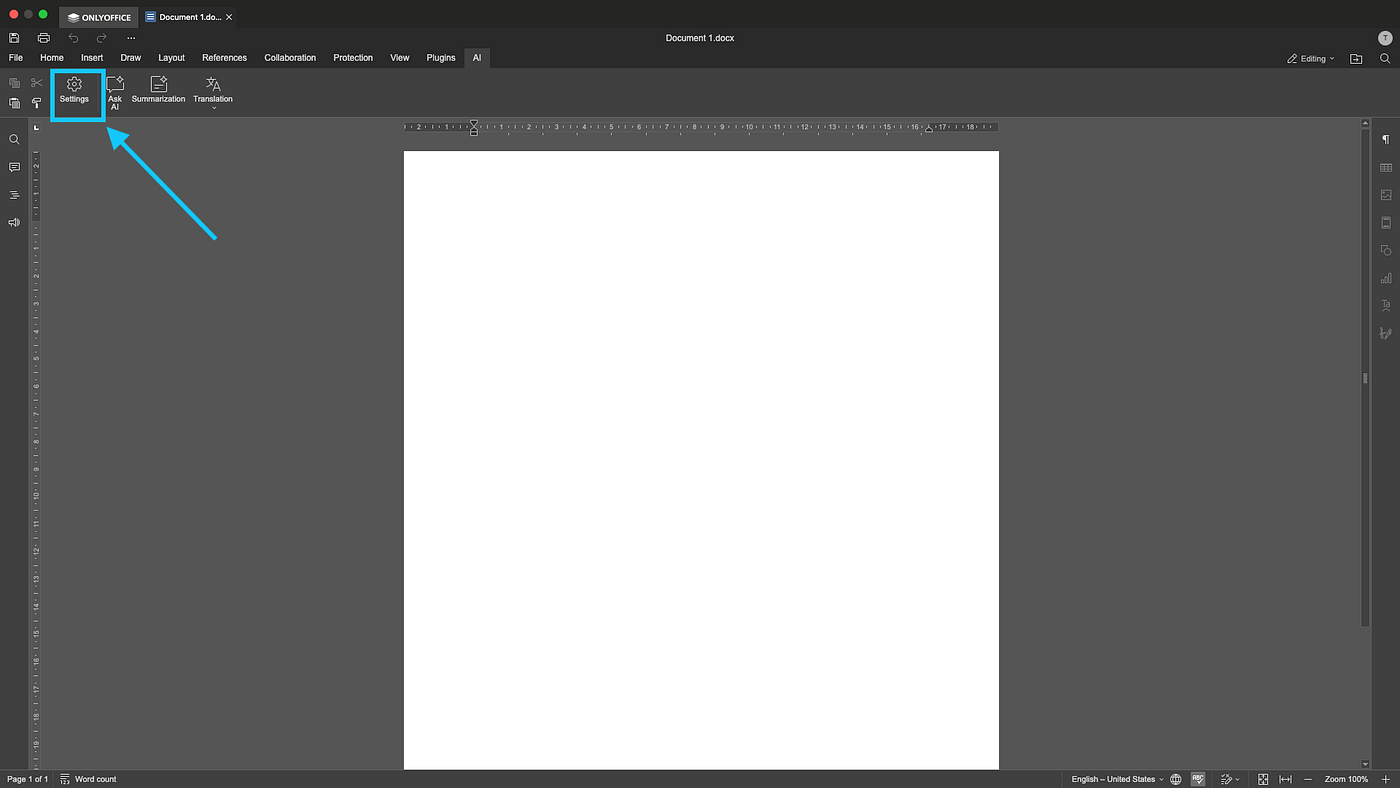Close the Document 1.docx tab
Image resolution: width=1400 pixels, height=788 pixels.
(229, 17)
